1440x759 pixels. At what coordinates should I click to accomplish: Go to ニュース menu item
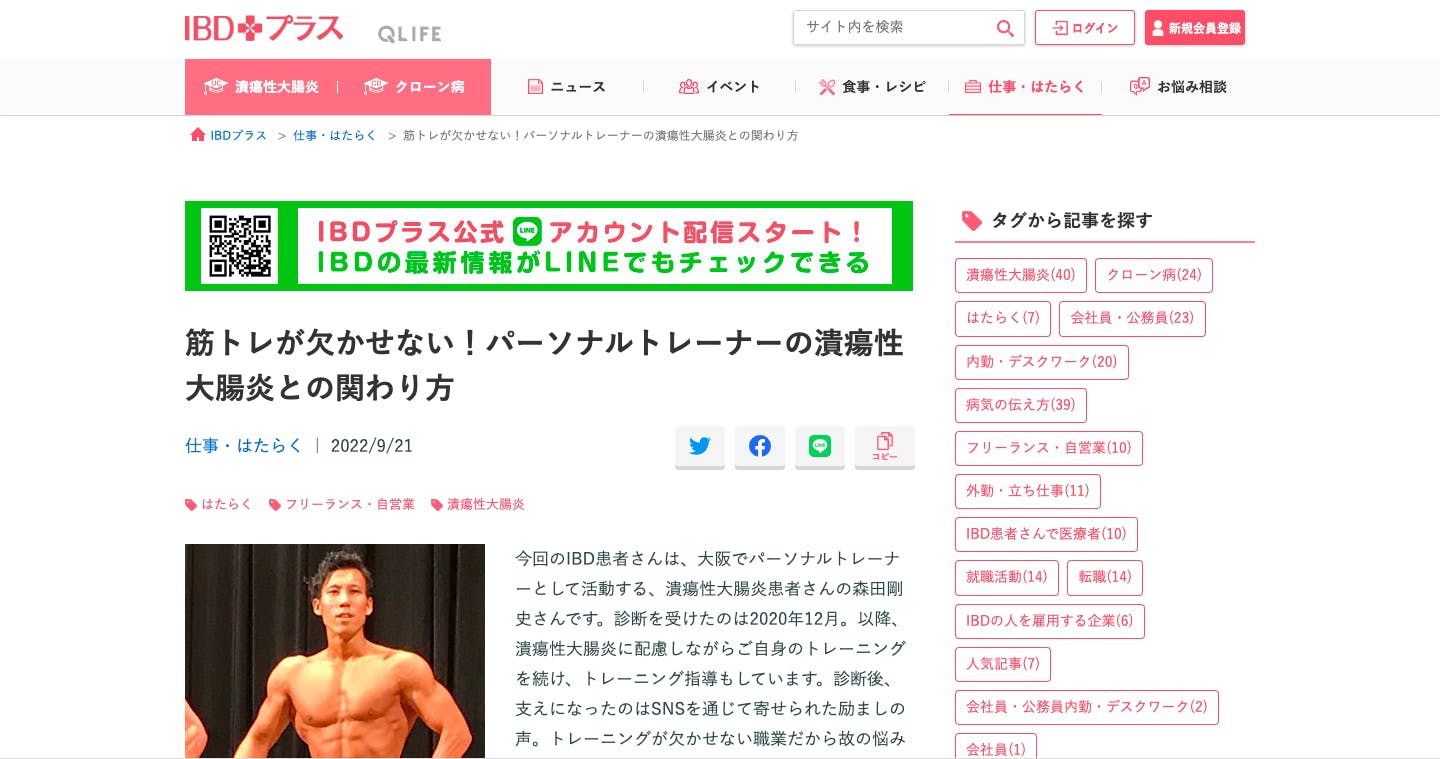pyautogui.click(x=567, y=87)
